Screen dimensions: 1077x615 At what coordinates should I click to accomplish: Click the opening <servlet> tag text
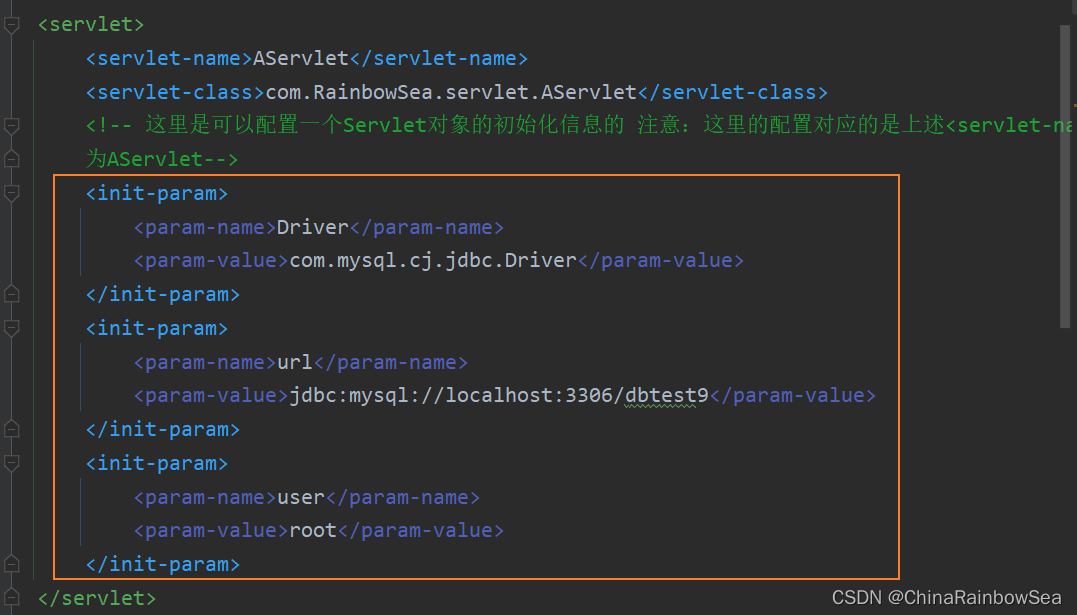click(91, 25)
